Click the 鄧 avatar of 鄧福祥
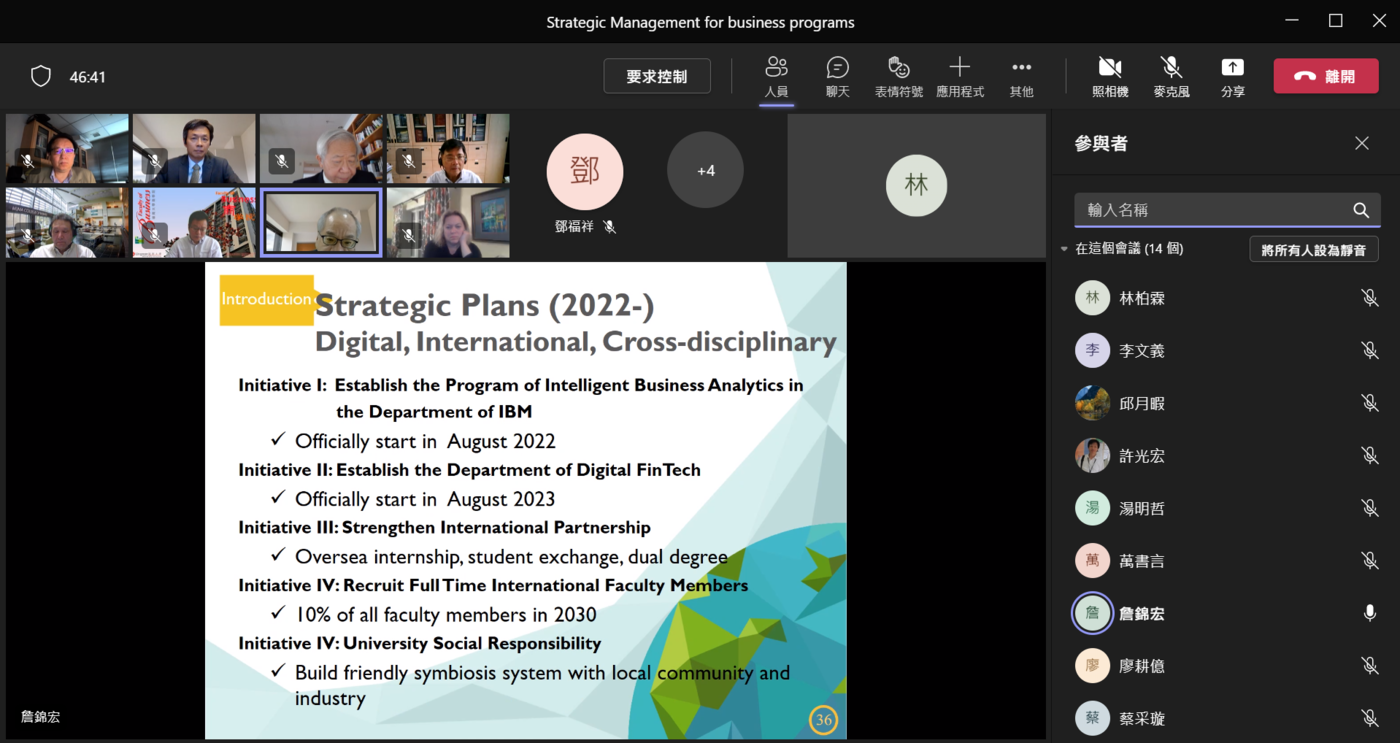 click(584, 171)
